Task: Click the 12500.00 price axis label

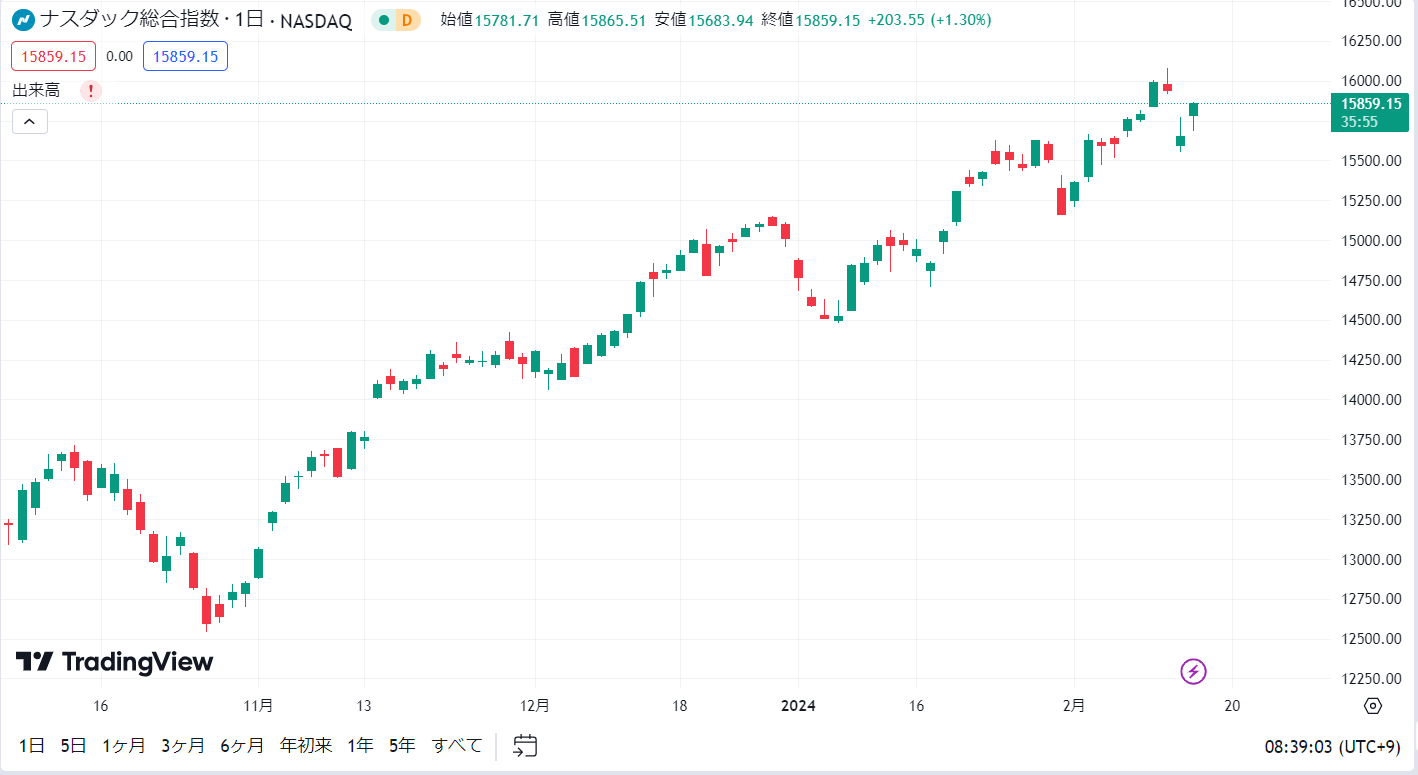Action: click(x=1371, y=639)
